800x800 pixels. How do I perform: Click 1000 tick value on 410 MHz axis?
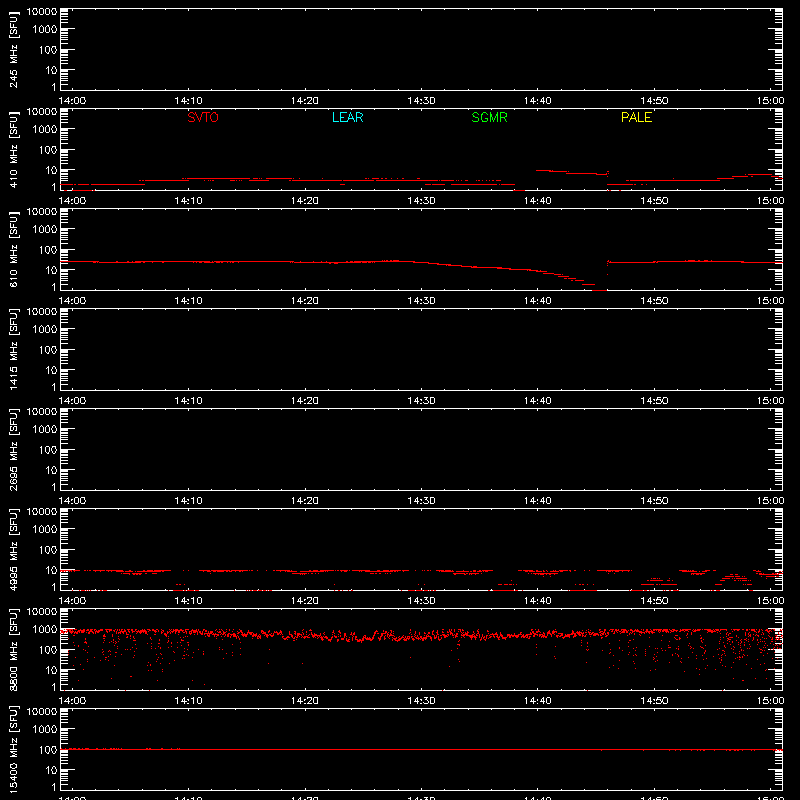pos(45,130)
